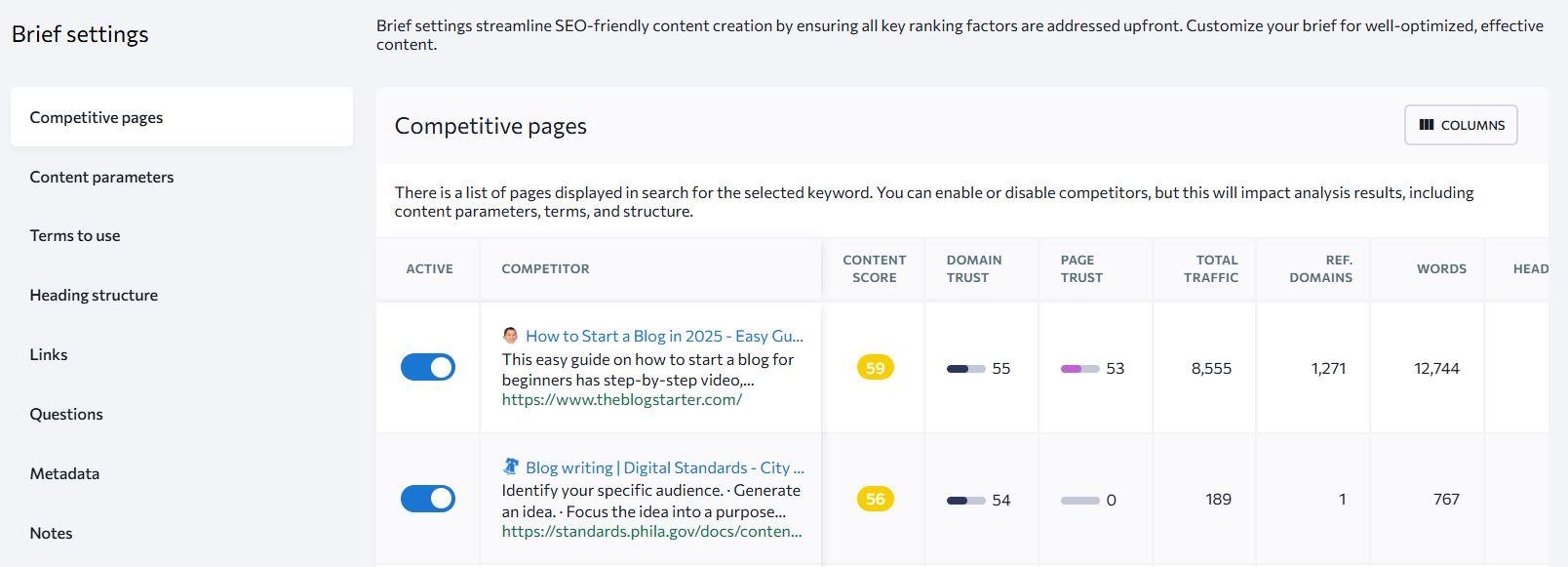
Task: Click total traffic value 189
Action: [x=1218, y=499]
